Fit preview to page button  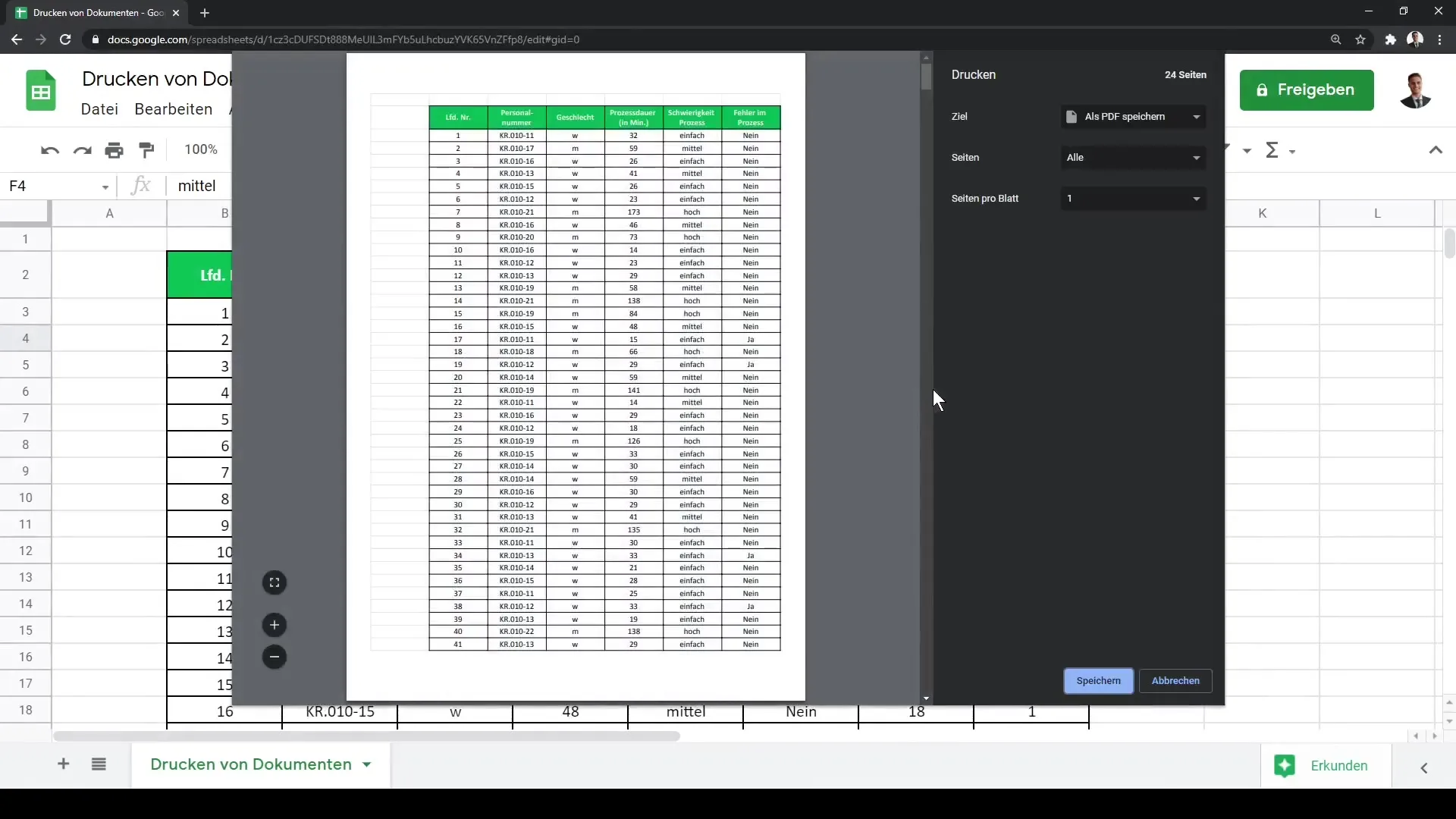click(275, 582)
